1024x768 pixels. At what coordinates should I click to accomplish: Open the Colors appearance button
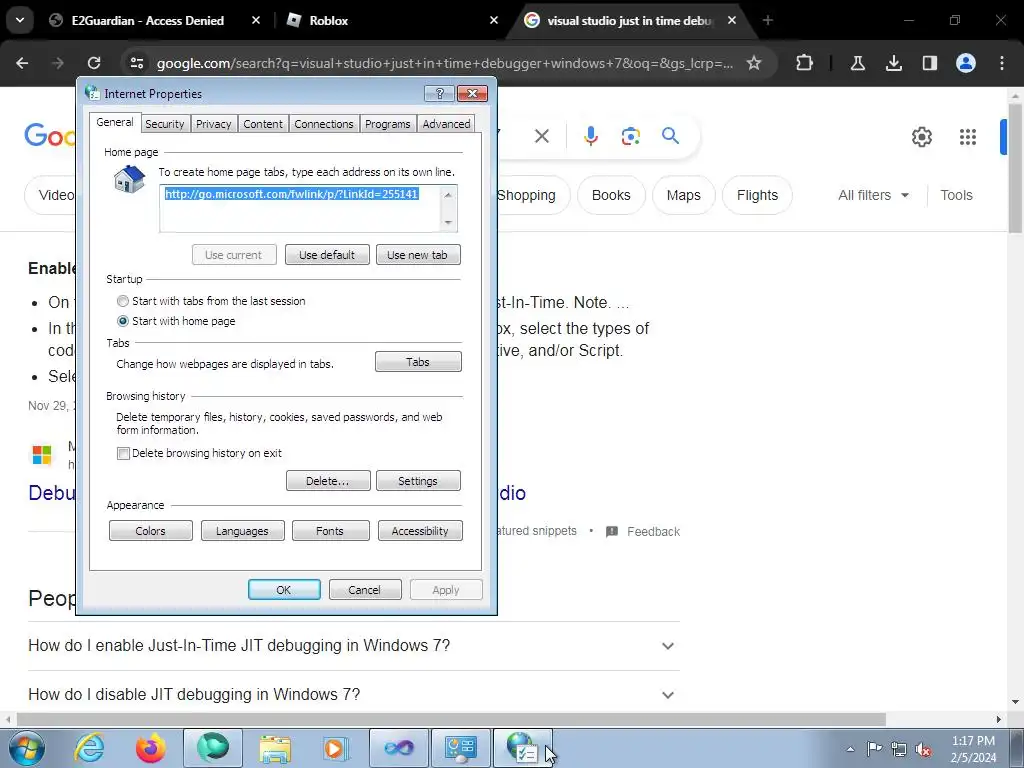[x=151, y=531]
